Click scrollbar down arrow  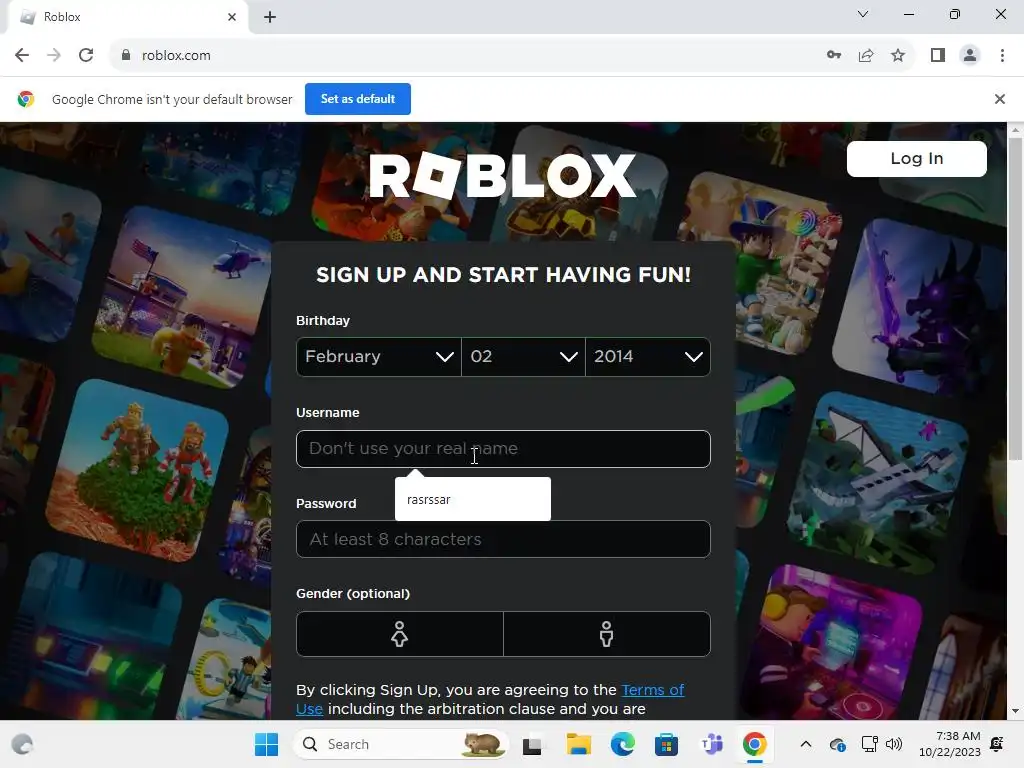pos(1015,711)
